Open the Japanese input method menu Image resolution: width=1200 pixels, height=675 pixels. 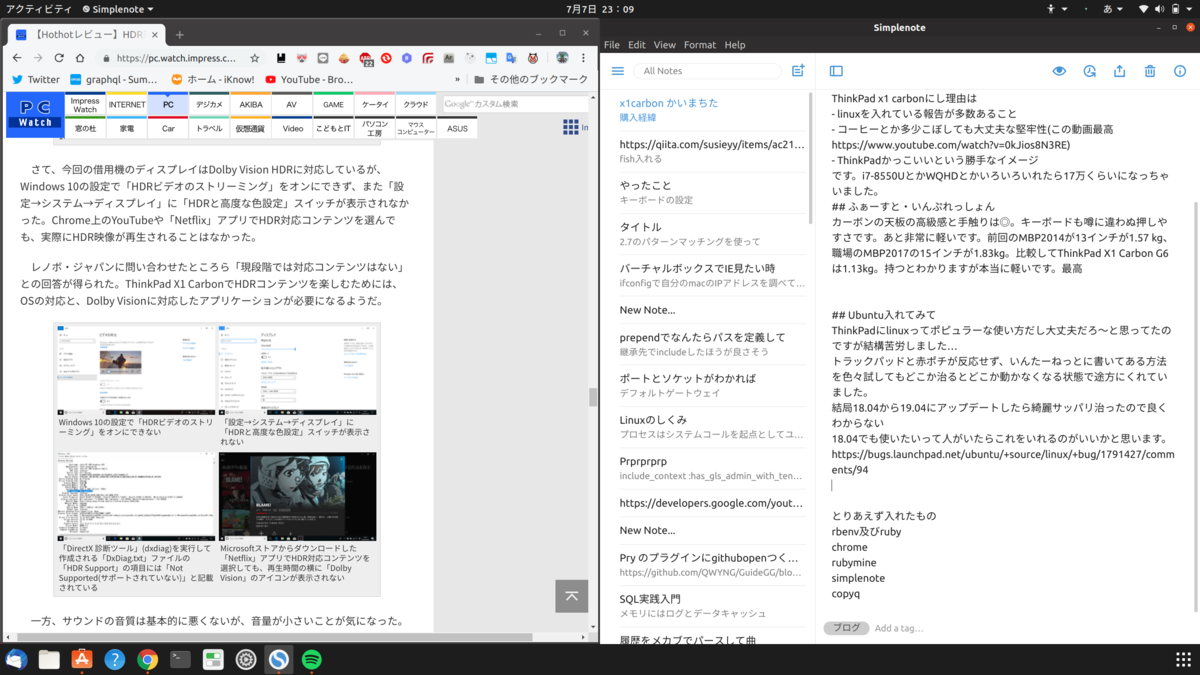click(1113, 9)
